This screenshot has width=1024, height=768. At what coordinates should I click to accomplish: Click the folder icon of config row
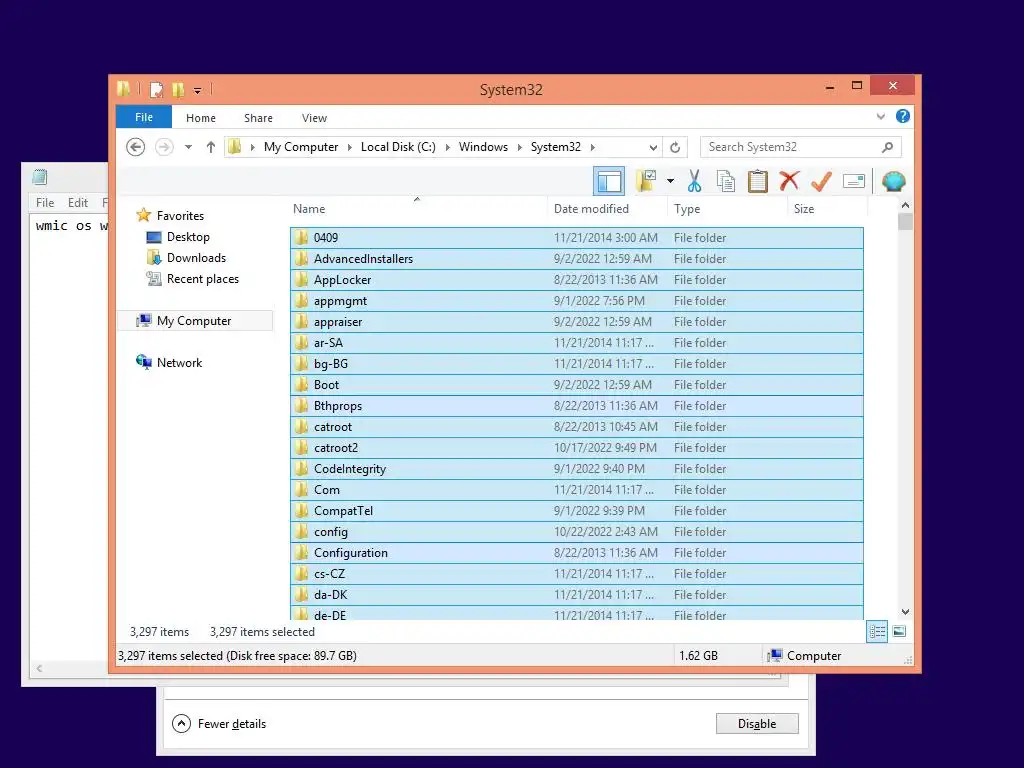point(301,532)
